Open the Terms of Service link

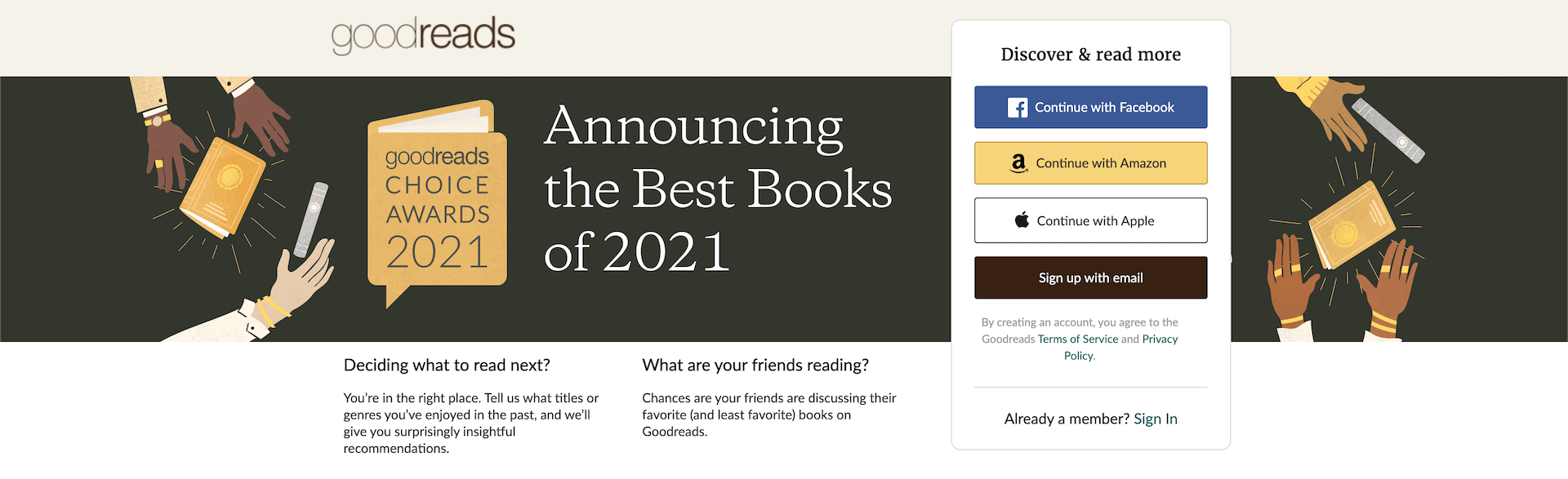[x=1078, y=339]
